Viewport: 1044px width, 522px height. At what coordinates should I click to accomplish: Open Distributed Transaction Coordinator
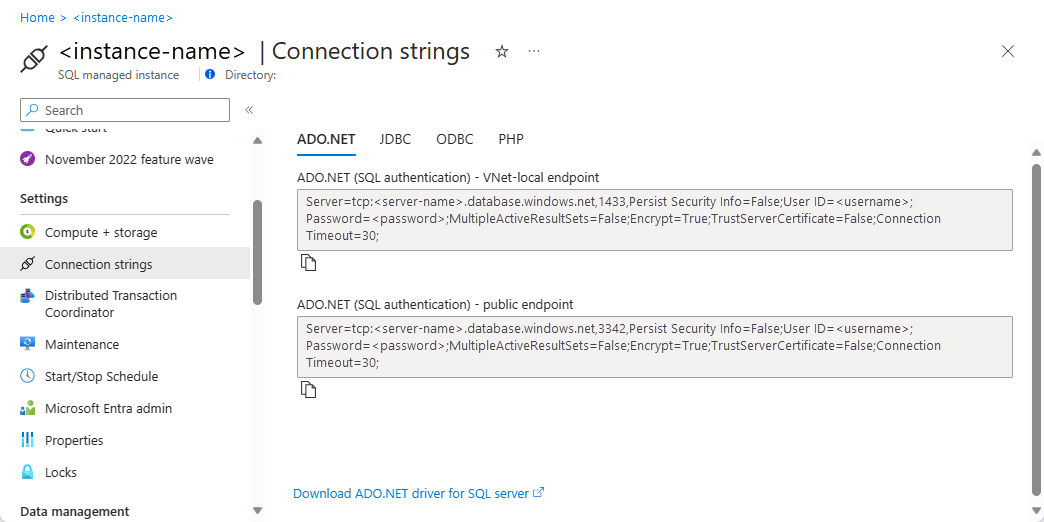[x=110, y=304]
